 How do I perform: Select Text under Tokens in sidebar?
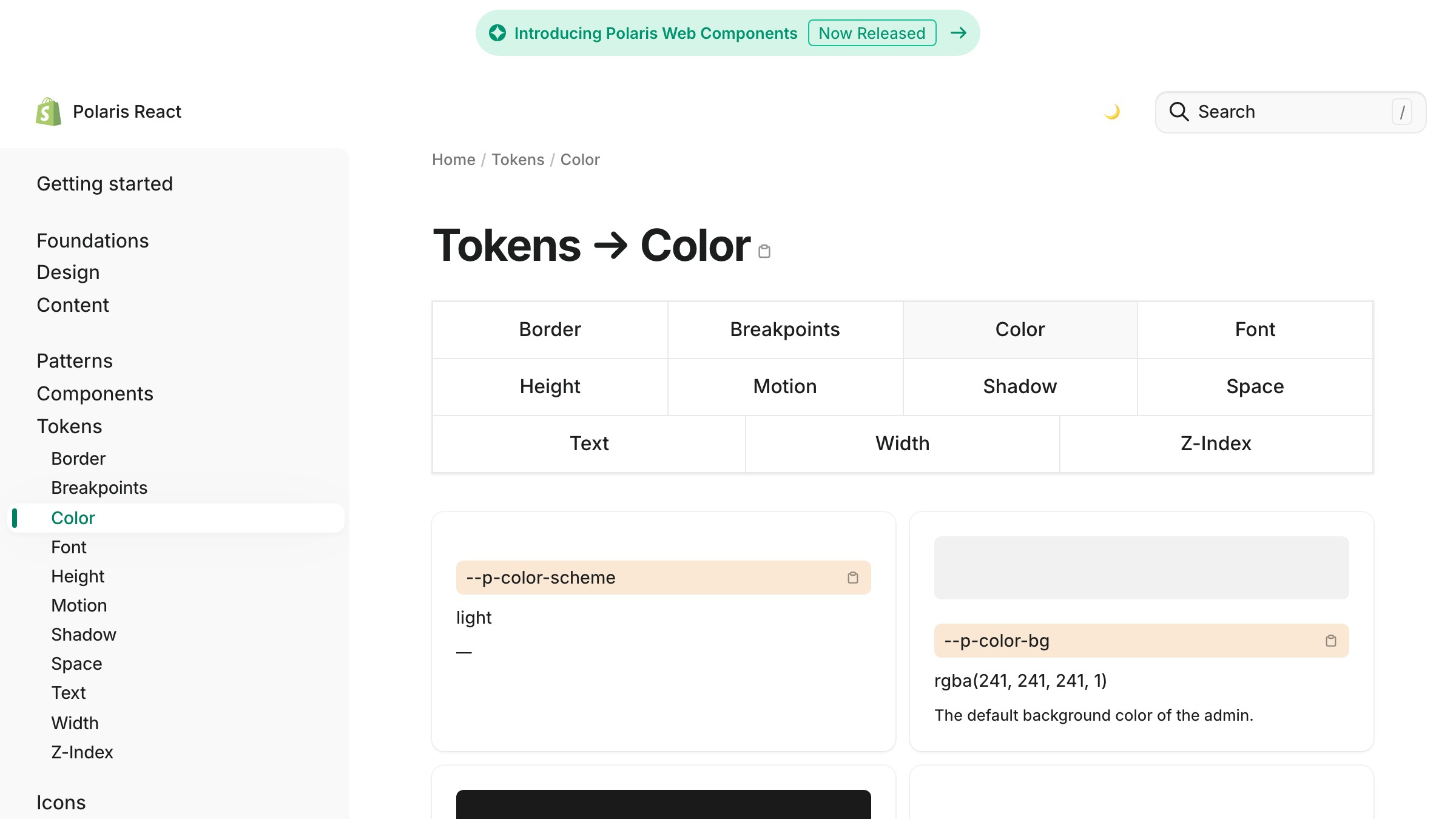69,693
